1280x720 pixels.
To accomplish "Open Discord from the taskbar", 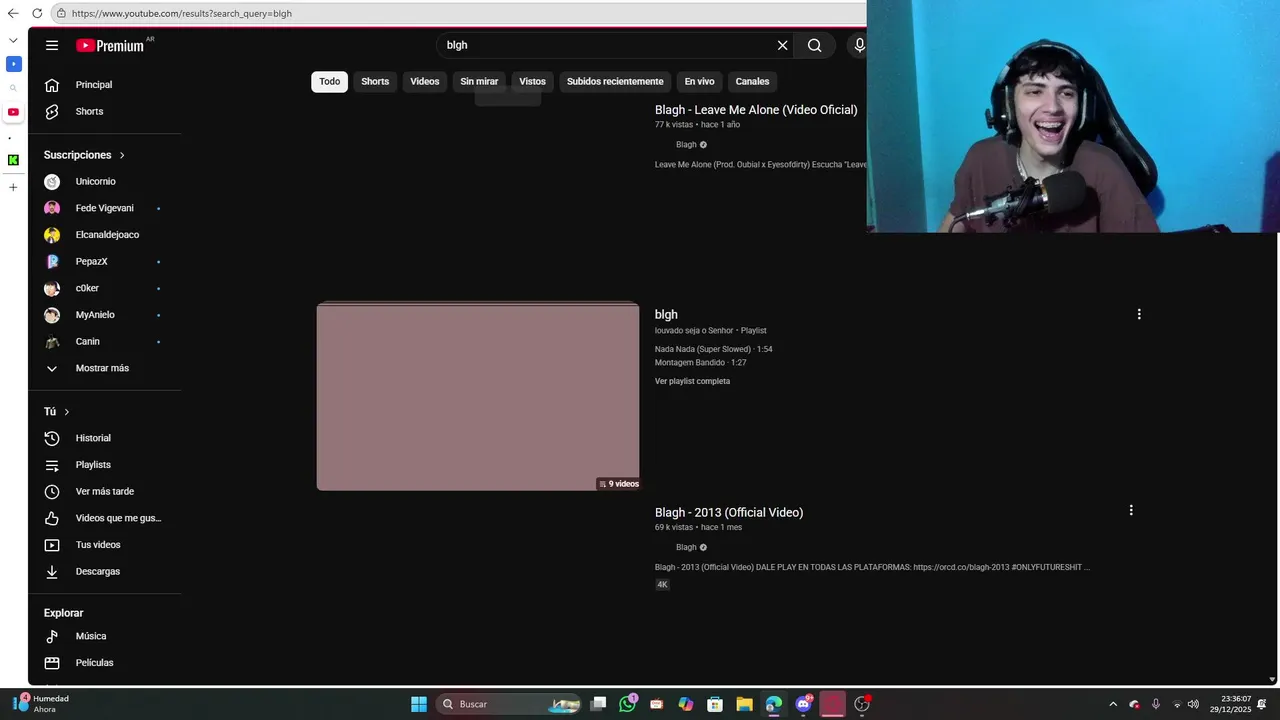I will [x=803, y=704].
